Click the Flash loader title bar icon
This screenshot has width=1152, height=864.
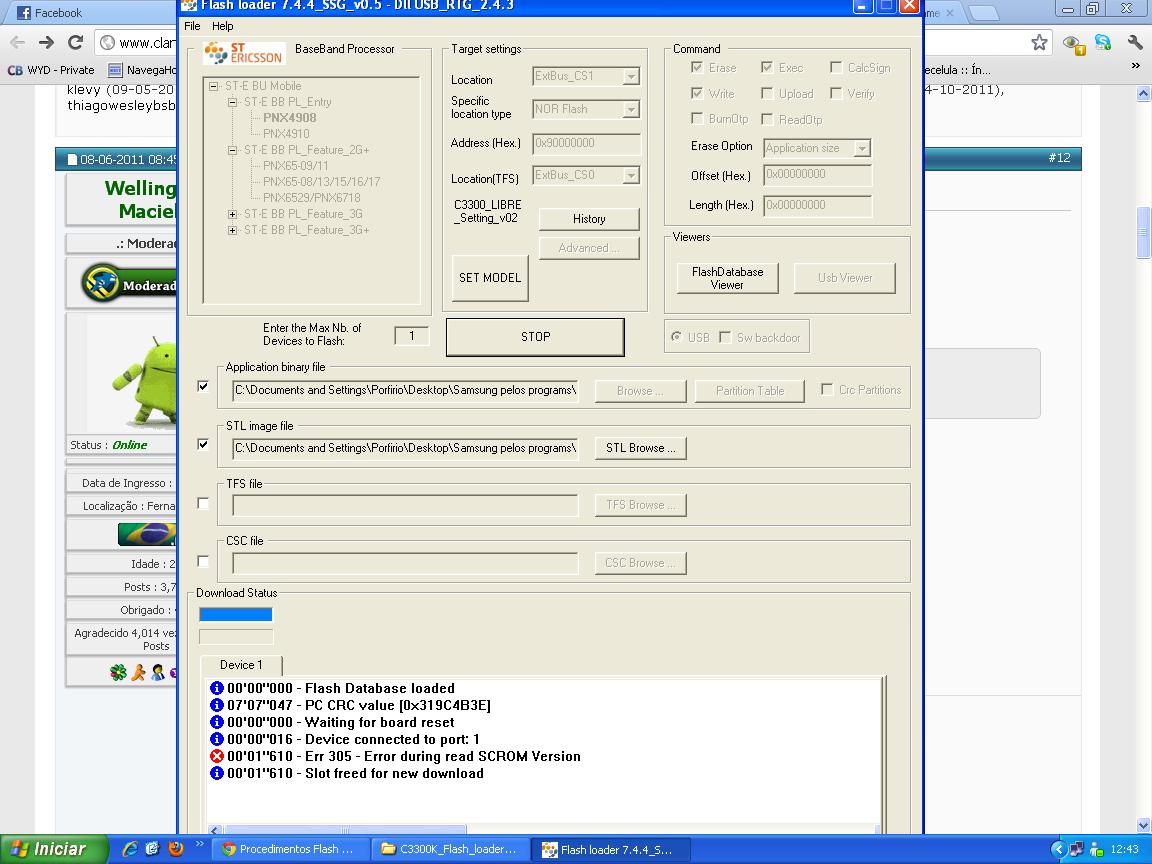click(189, 5)
